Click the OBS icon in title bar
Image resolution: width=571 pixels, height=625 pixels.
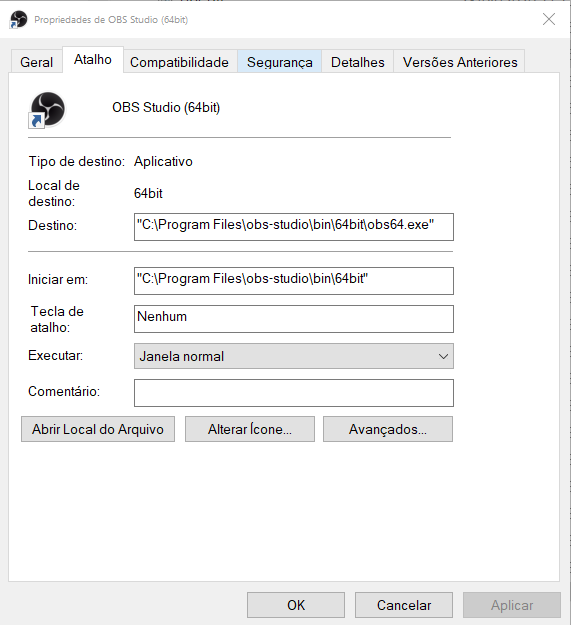pos(18,20)
